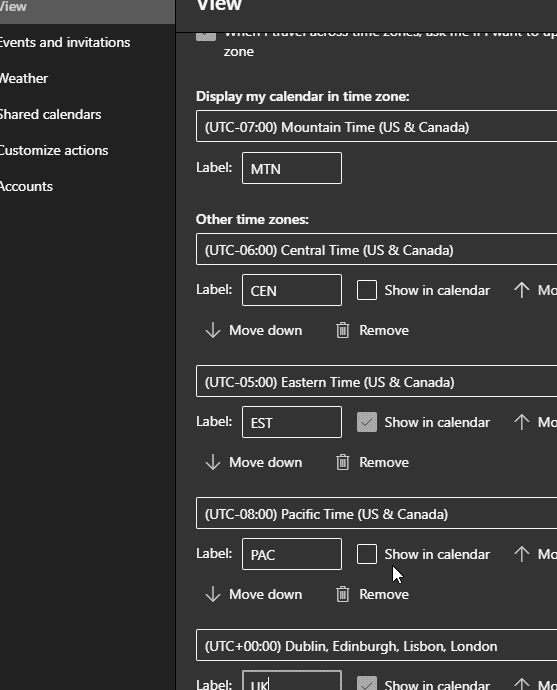The image size is (557, 690).
Task: Click the up arrow icon in CEN row
Action: point(522,290)
